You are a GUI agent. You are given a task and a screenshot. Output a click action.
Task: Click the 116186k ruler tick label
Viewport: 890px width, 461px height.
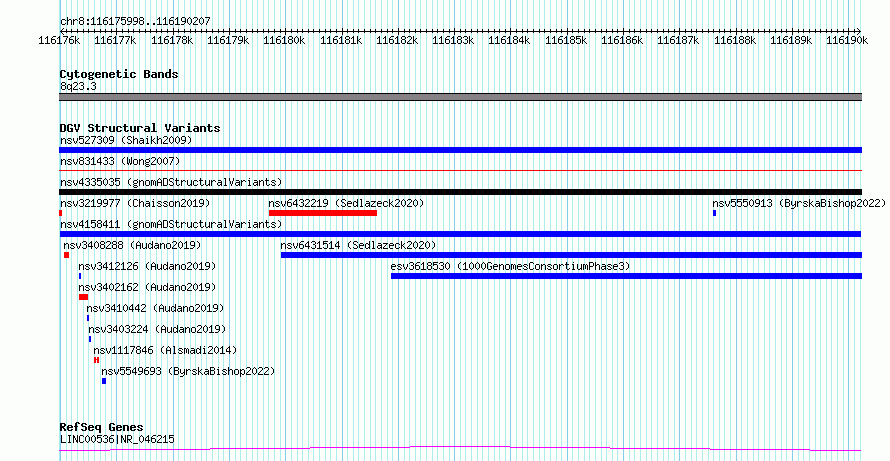pos(623,40)
